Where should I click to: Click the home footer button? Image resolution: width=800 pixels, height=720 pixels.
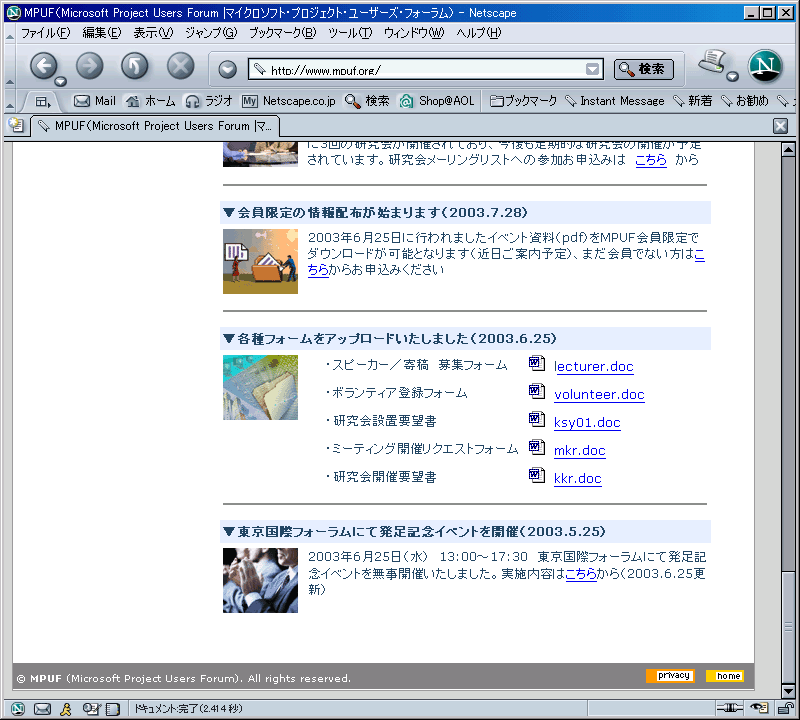click(x=725, y=676)
